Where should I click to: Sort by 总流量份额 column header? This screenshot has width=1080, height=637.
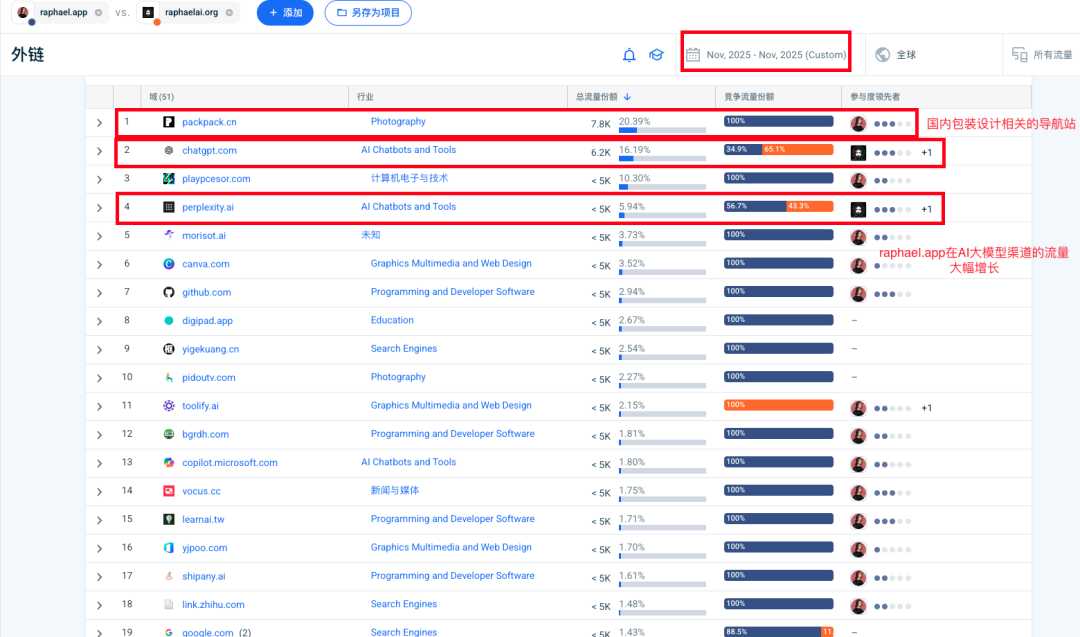603,97
